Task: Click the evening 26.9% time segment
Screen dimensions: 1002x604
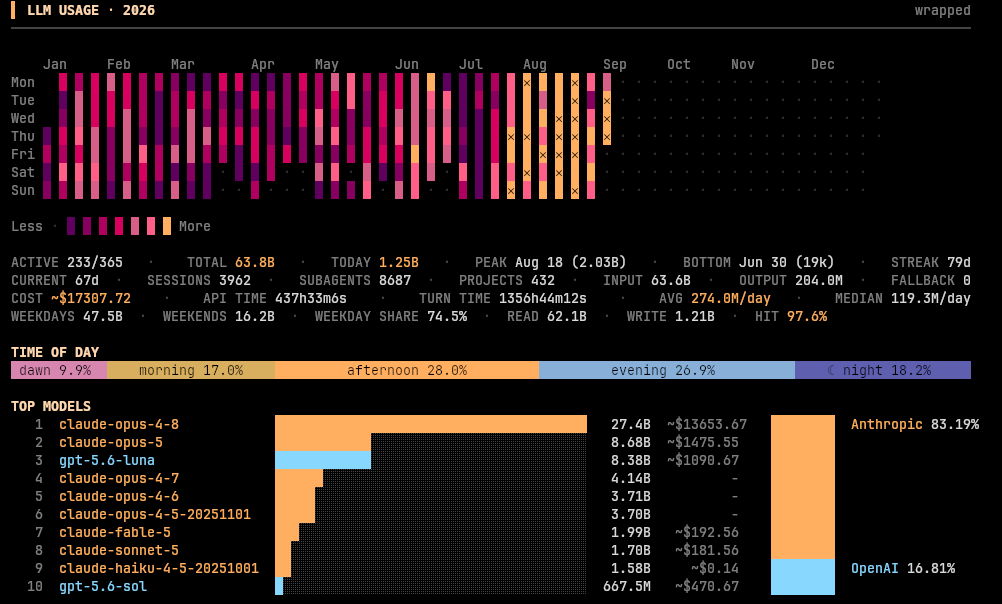Action: (667, 370)
